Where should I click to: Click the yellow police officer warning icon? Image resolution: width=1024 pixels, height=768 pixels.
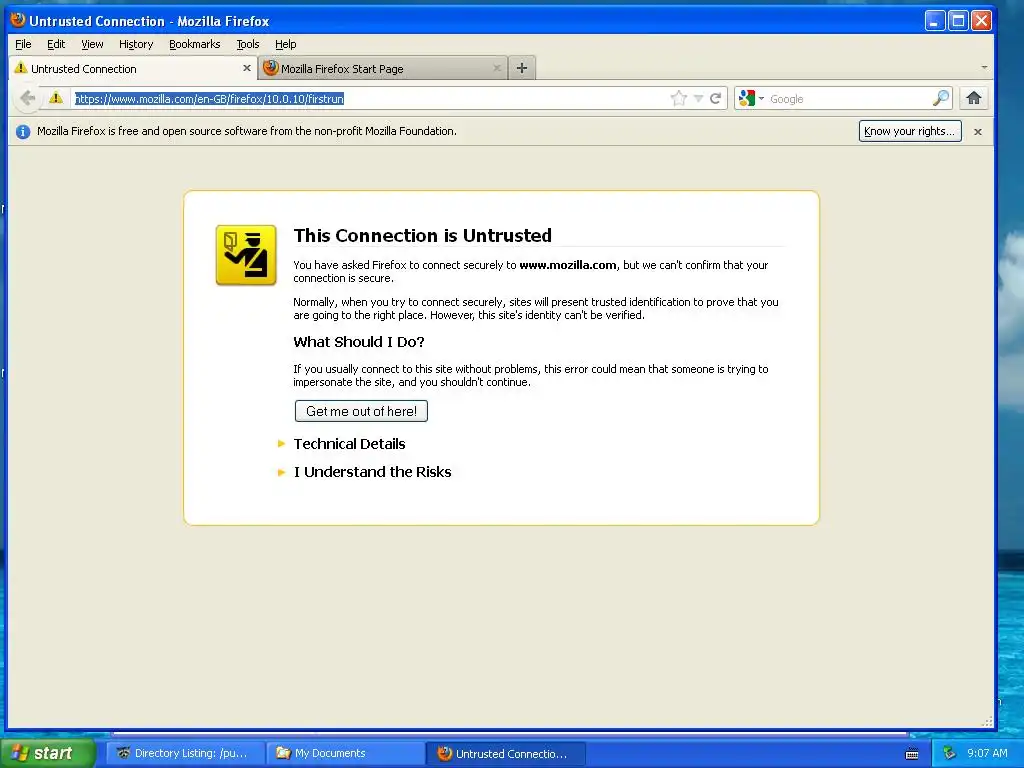point(246,255)
